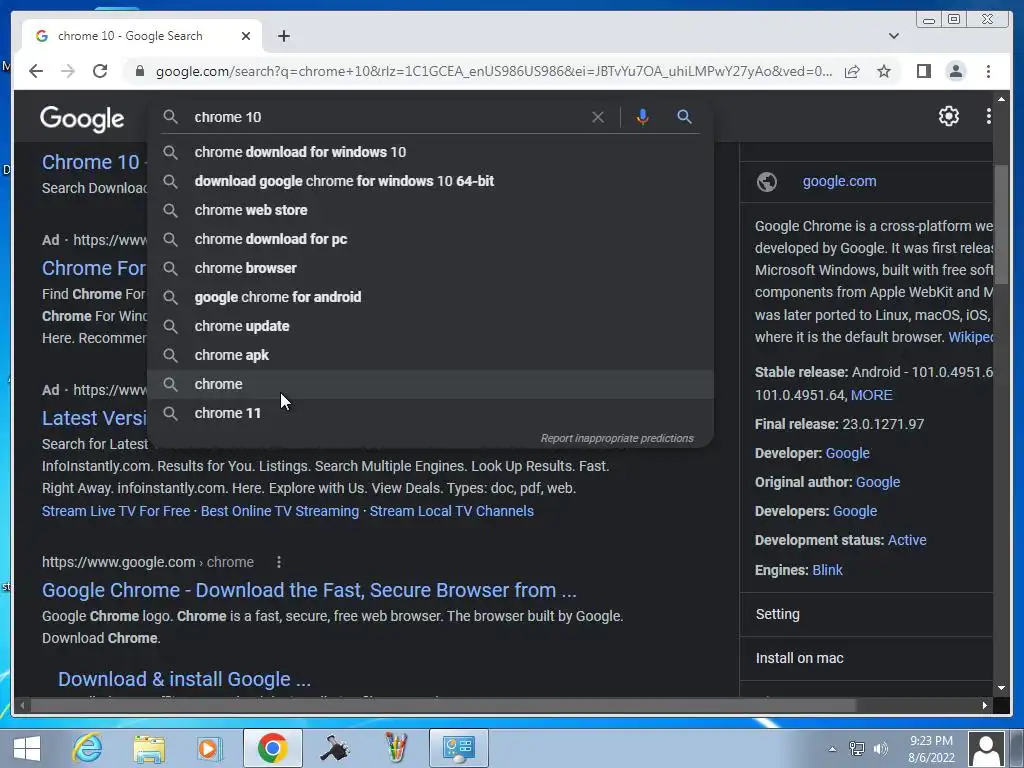1024x768 pixels.
Task: Open the Developers: Google link
Action: point(855,511)
